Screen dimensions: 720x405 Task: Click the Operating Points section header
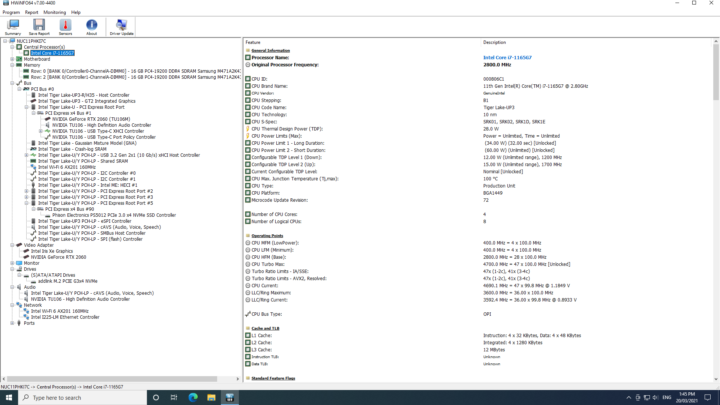click(267, 236)
